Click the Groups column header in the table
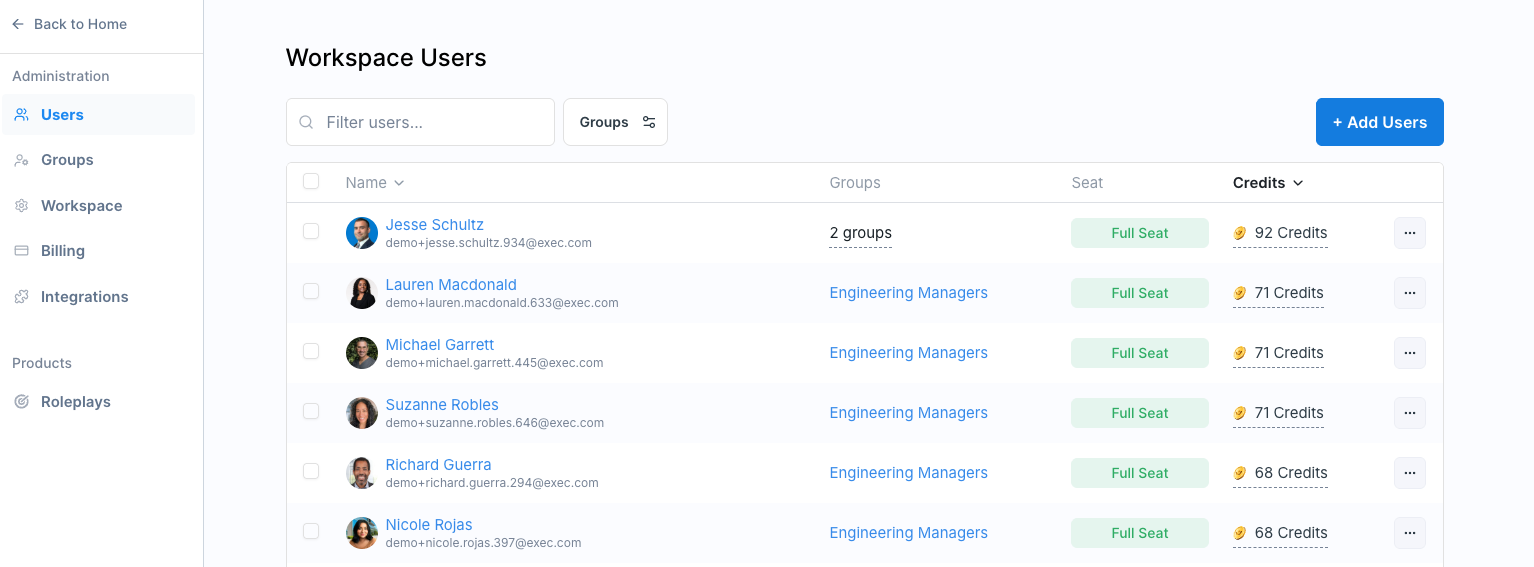Viewport: 1534px width, 567px height. [855, 183]
